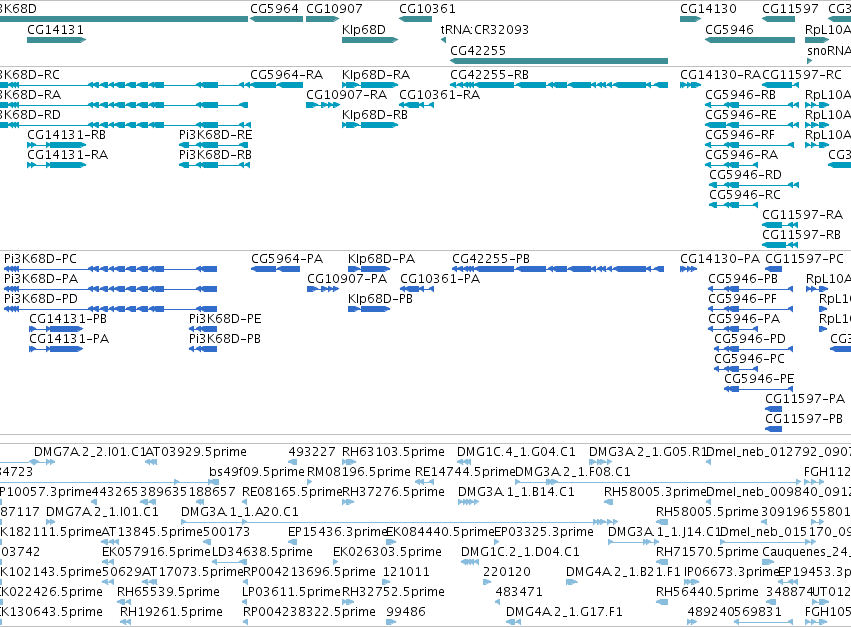Click the Pi3K68D-RB transcript label
The height and width of the screenshot is (627, 851).
215,155
